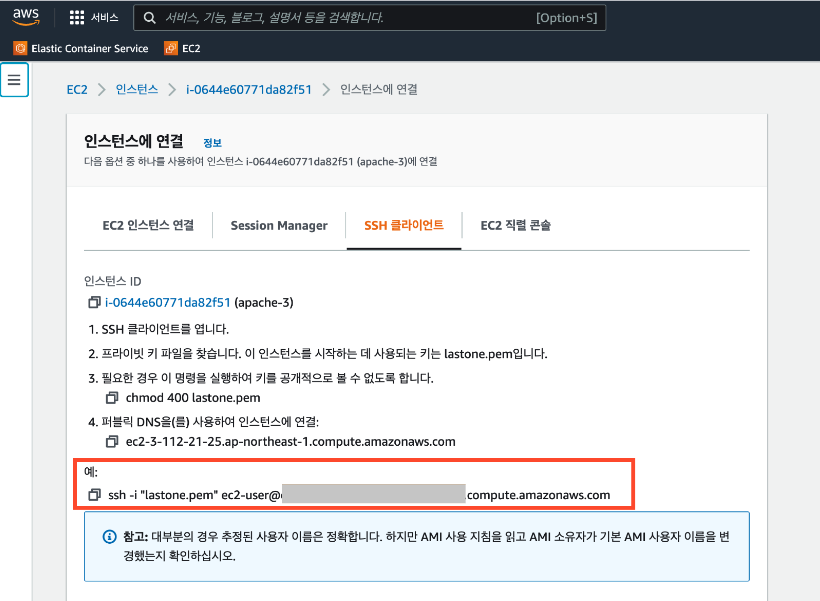Go to 인스턴스 breadcrumb link
Viewport: 820px width, 601px height.
point(136,89)
